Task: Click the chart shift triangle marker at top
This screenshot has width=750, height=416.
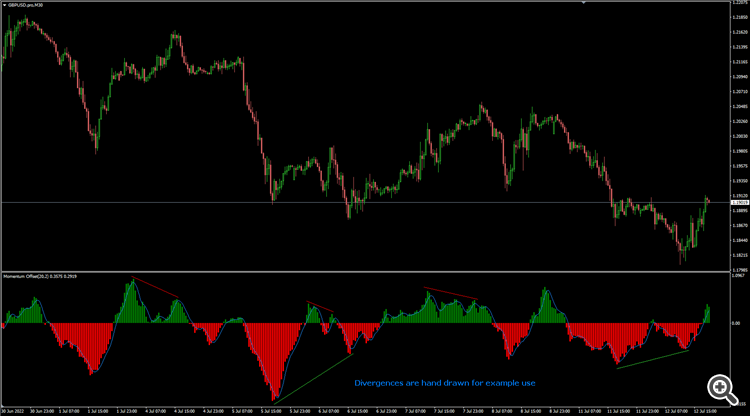Action: [584, 3]
